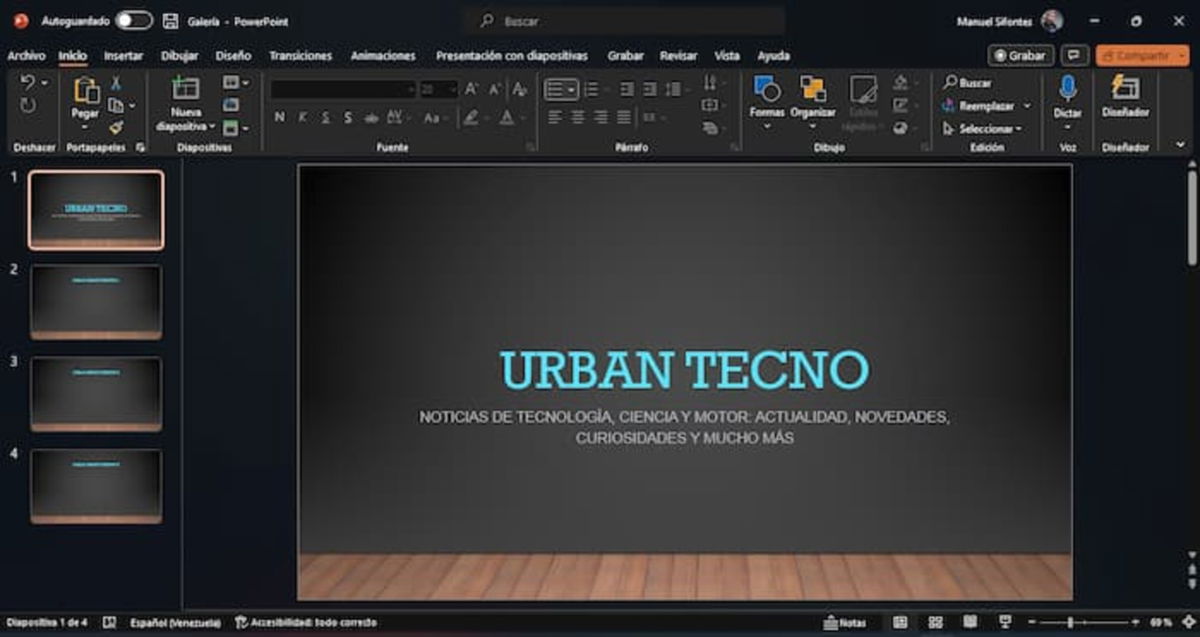Switch to the Insertar ribbon tab

tap(124, 56)
